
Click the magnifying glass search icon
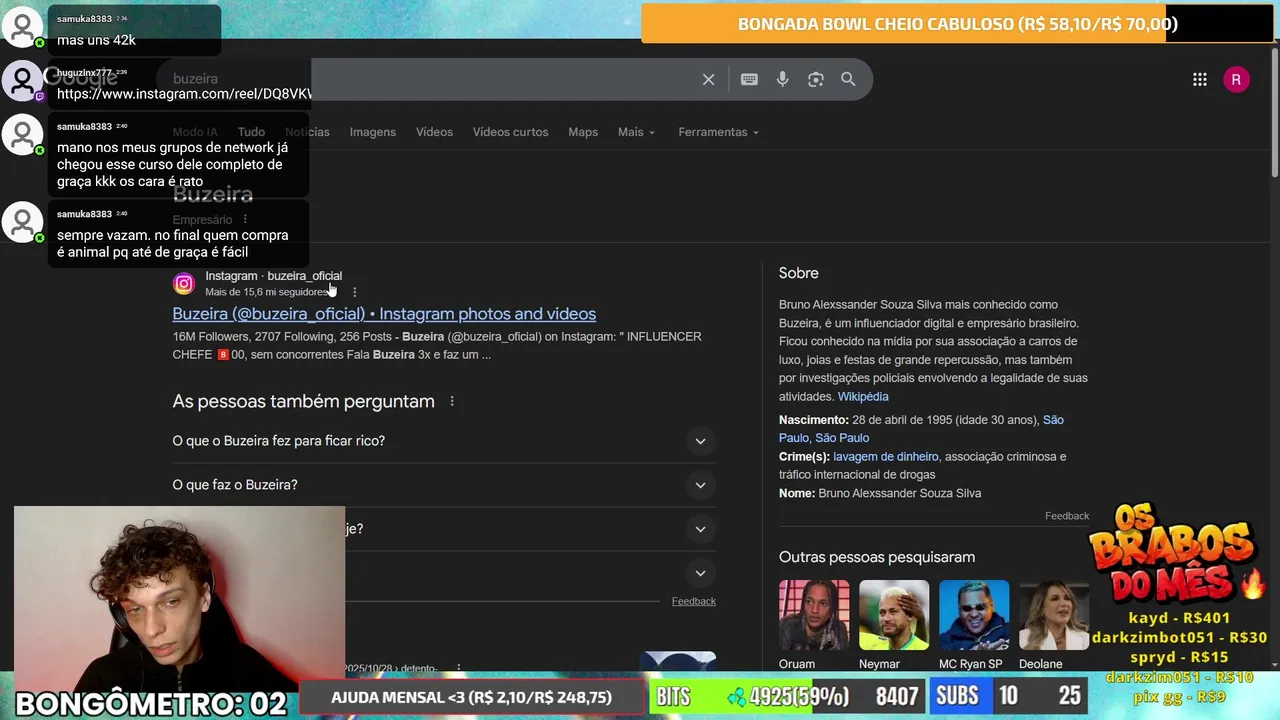point(848,79)
